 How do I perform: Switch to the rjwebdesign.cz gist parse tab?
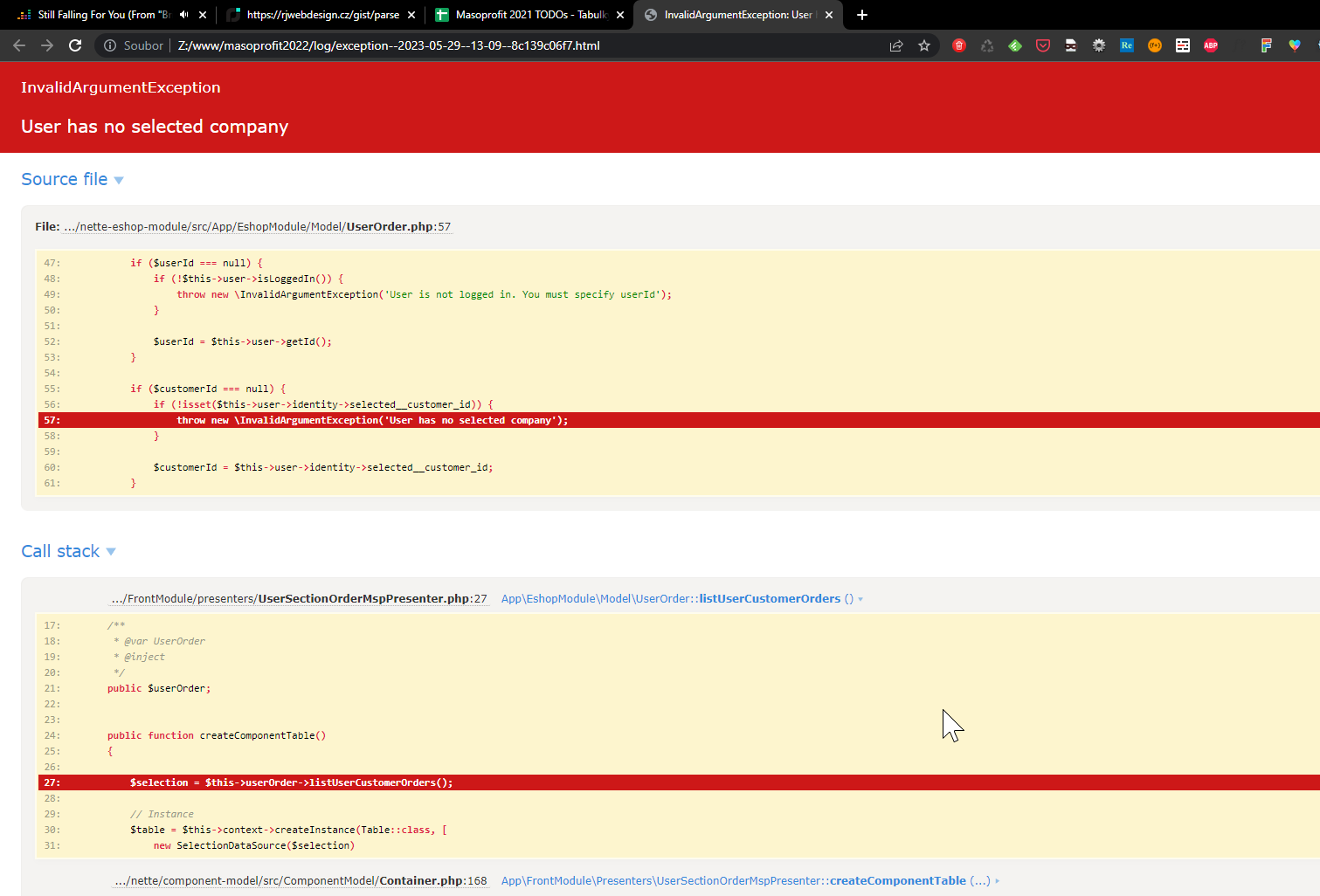point(320,15)
